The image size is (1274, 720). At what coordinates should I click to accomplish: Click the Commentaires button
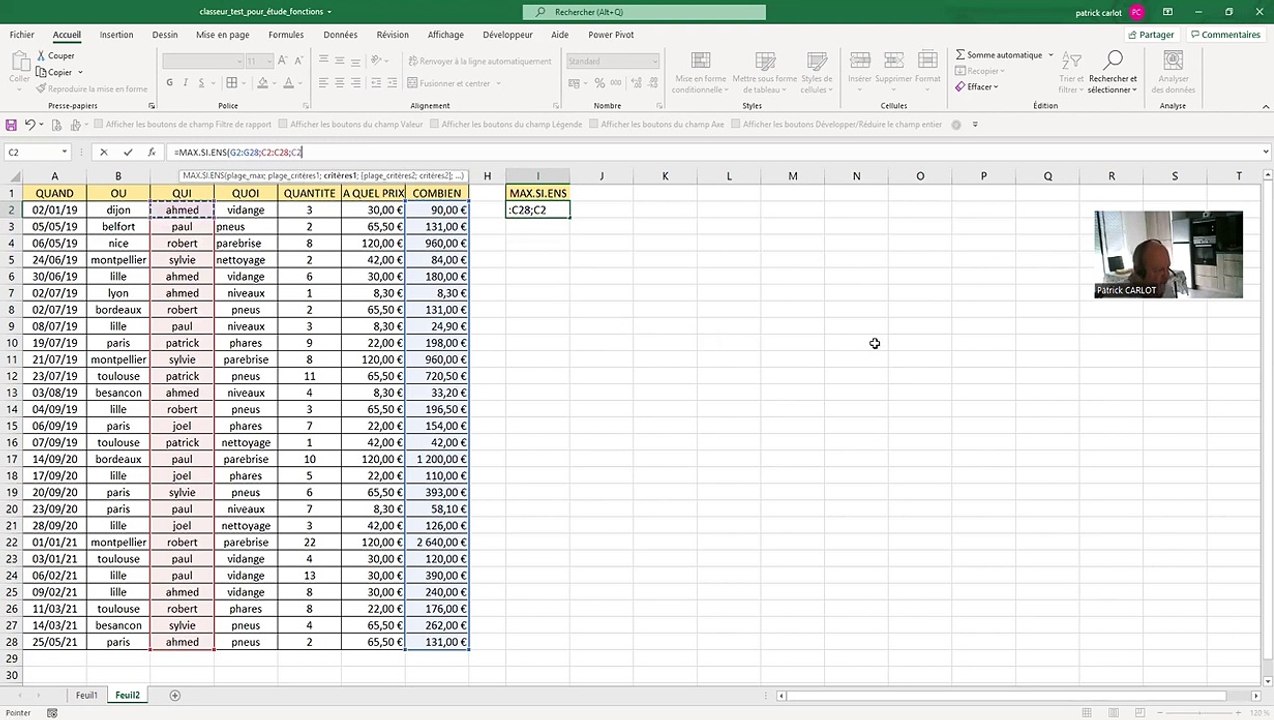click(x=1225, y=35)
